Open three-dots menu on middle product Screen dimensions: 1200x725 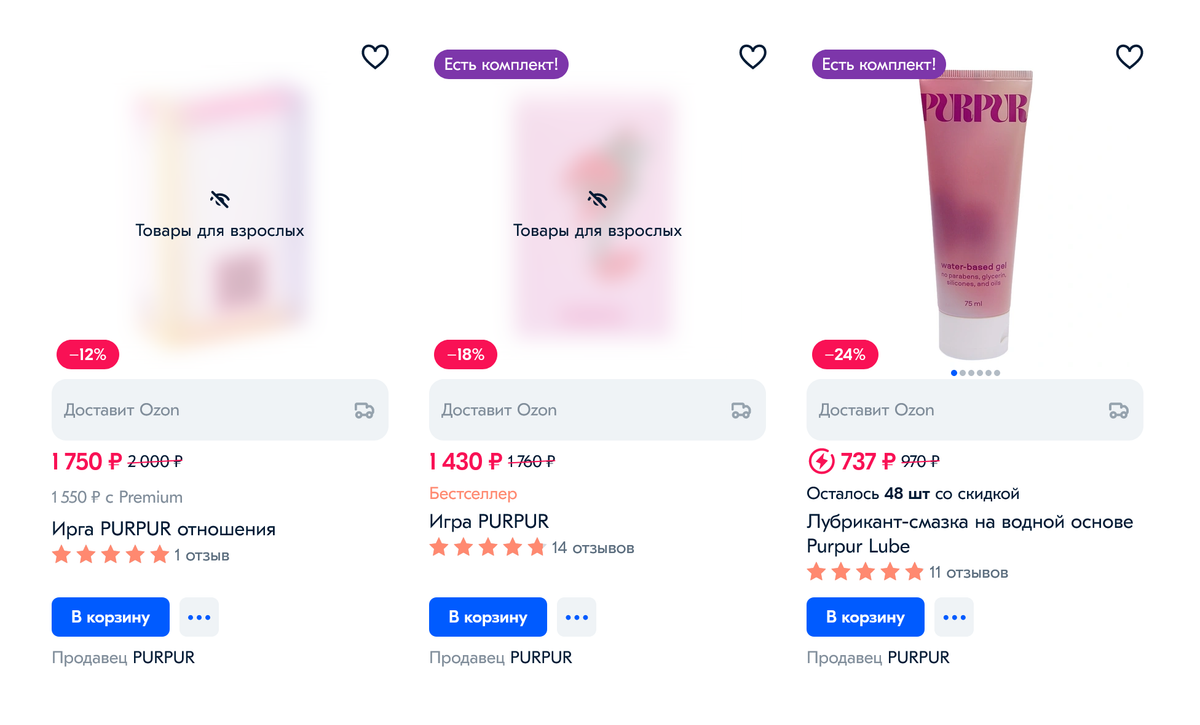[576, 617]
